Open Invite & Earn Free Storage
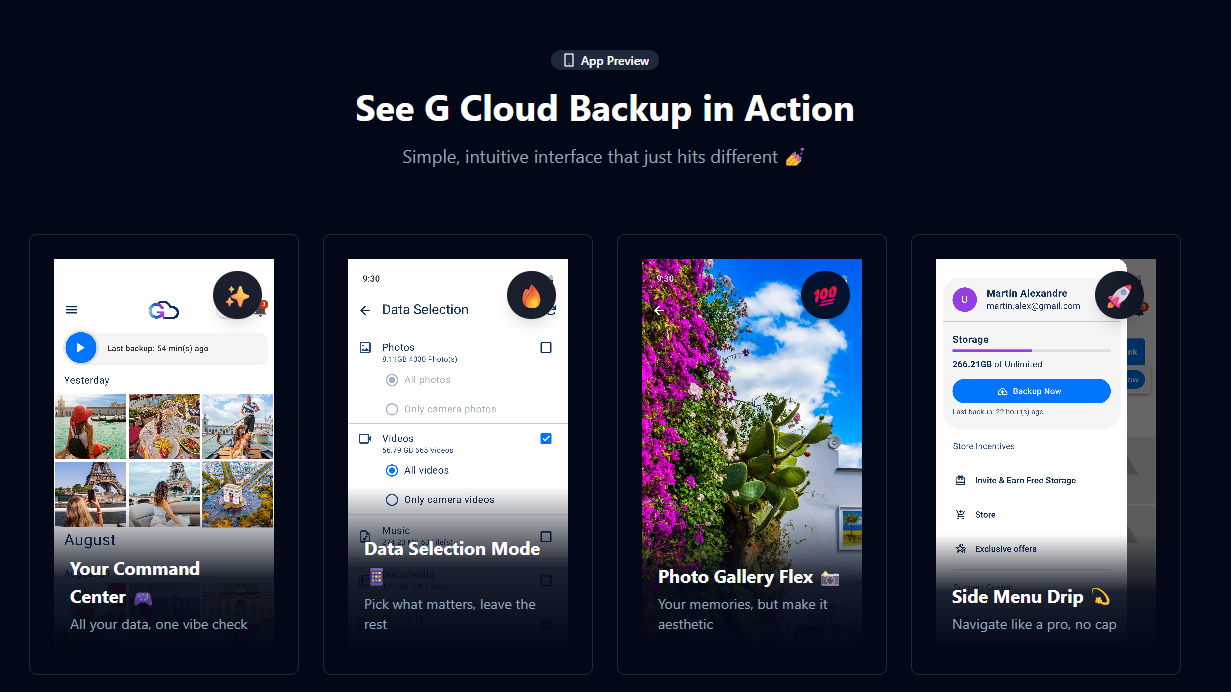The height and width of the screenshot is (692, 1231). 1025,480
